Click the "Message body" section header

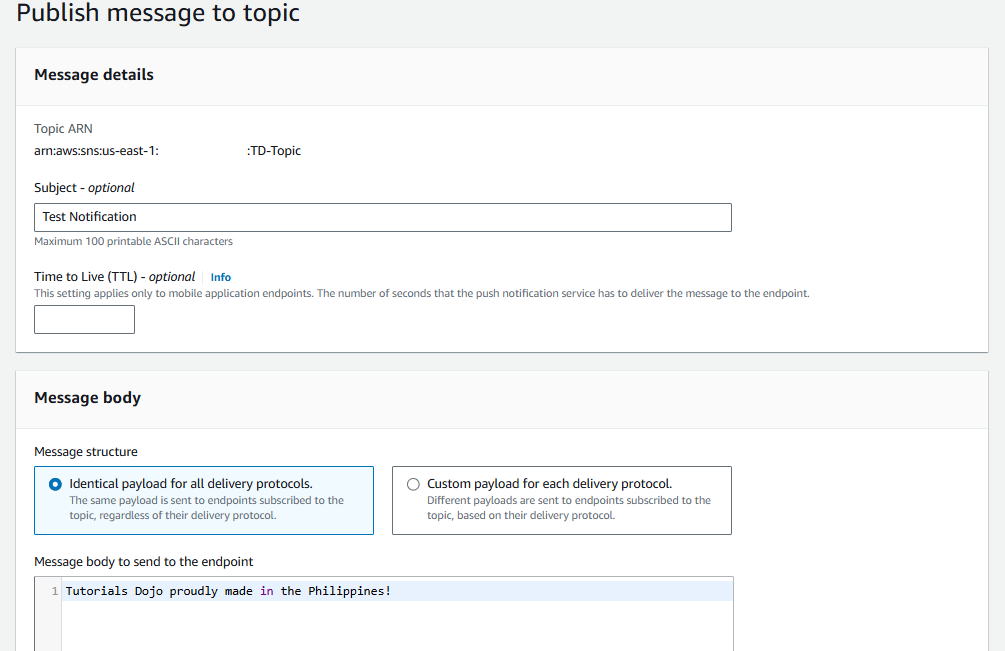point(85,398)
